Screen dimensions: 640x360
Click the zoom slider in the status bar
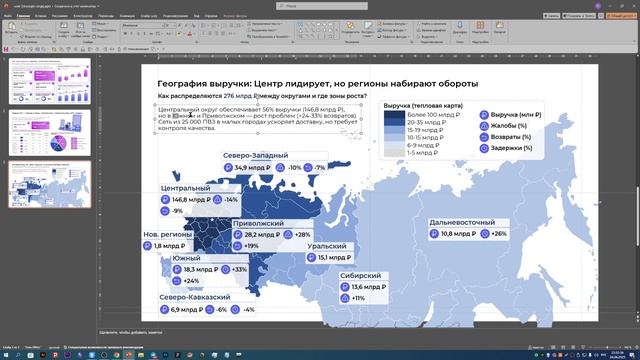click(x=607, y=347)
